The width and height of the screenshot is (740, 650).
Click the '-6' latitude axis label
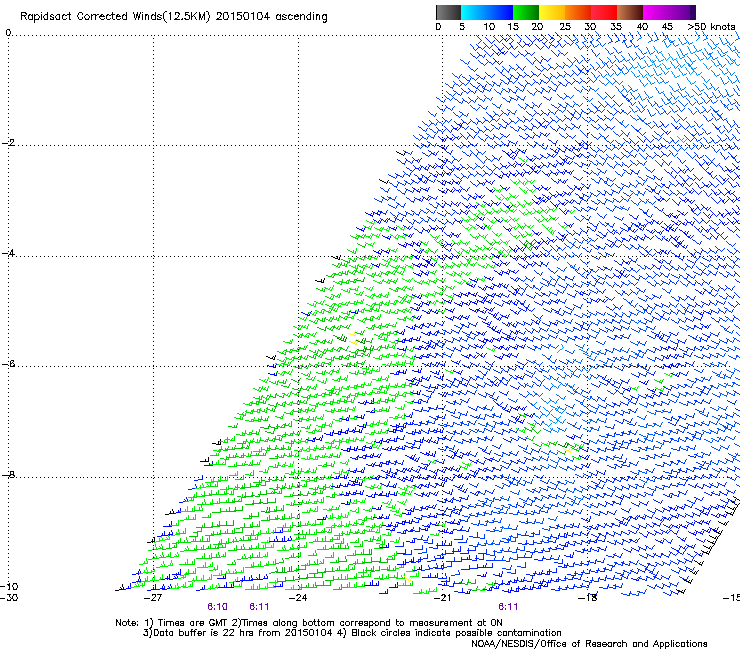point(8,364)
